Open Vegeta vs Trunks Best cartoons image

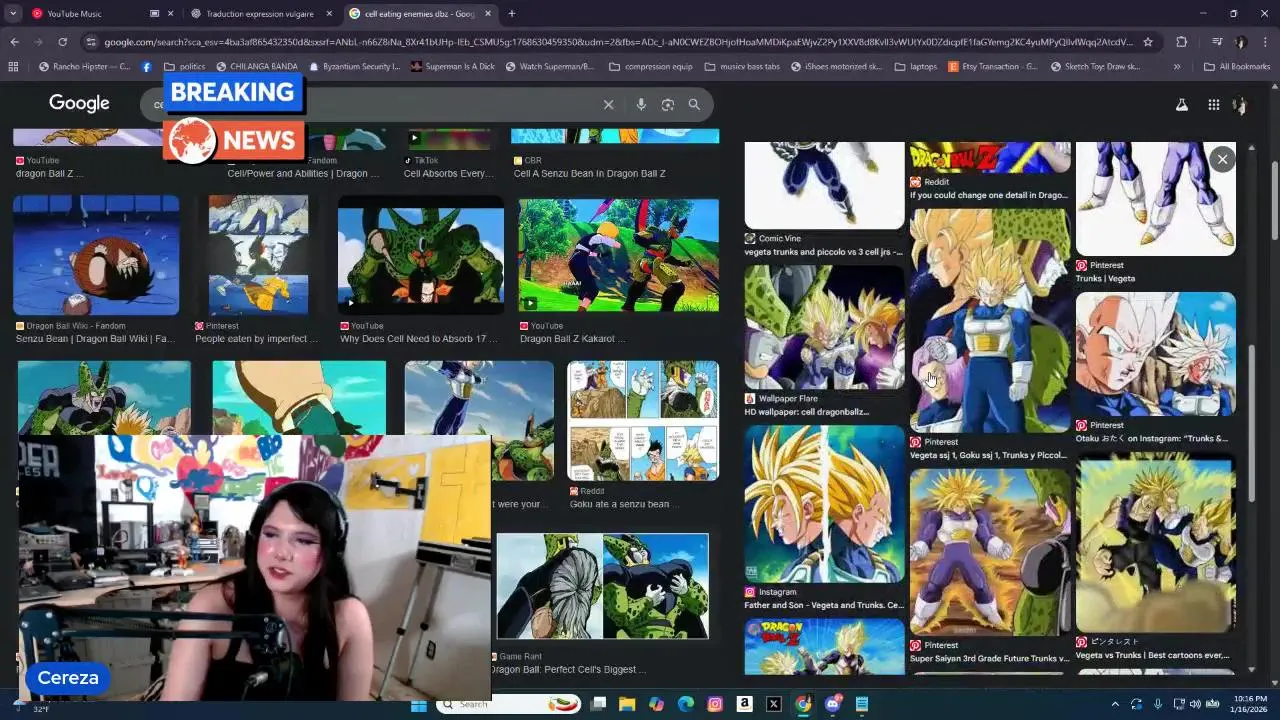coord(1155,545)
